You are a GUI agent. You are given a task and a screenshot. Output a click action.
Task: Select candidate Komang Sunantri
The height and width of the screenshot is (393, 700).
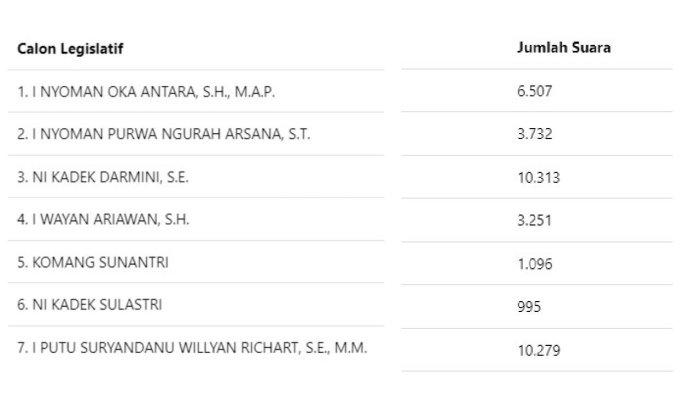(x=93, y=262)
